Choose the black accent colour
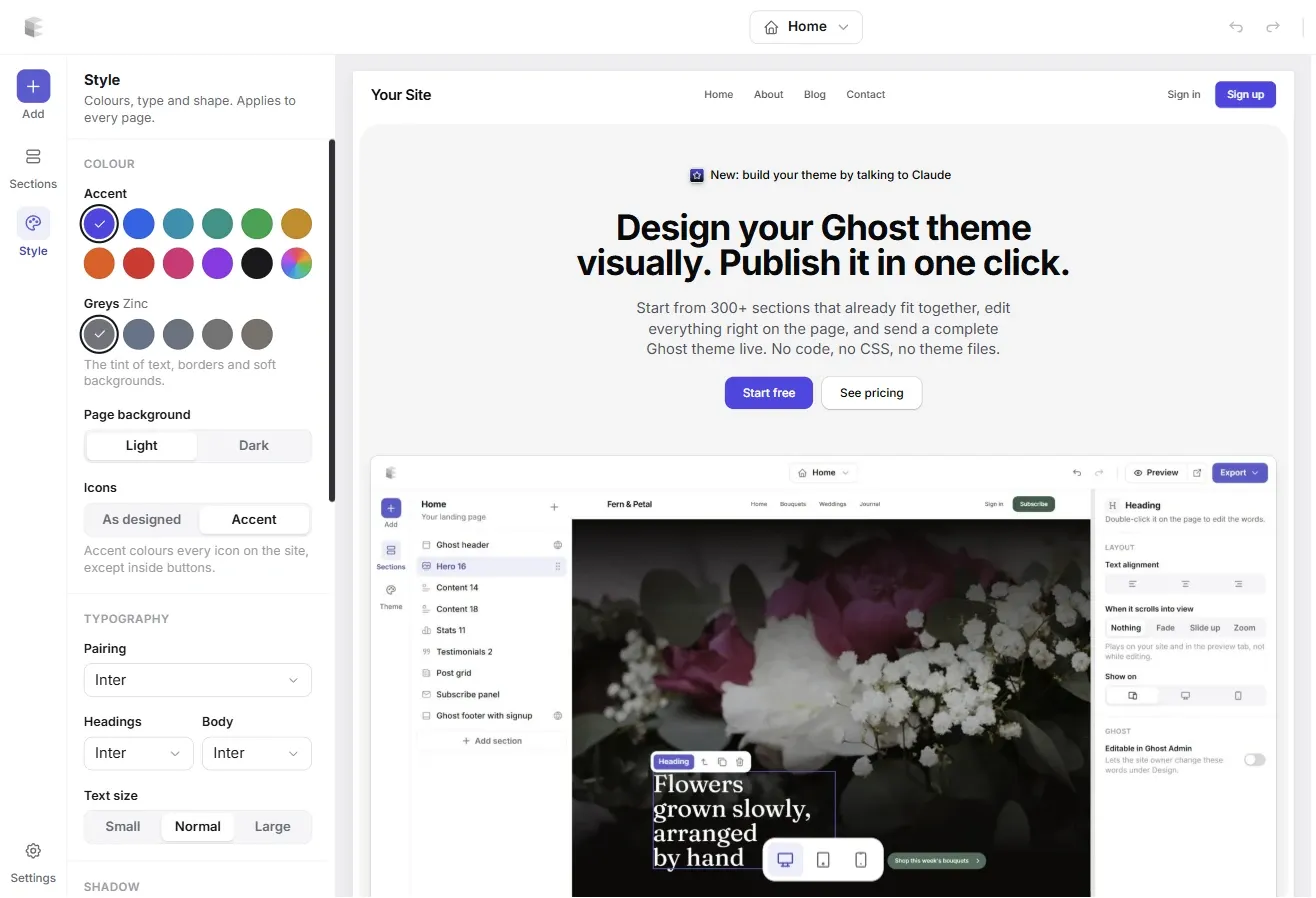Viewport: 1316px width, 898px height. [257, 264]
